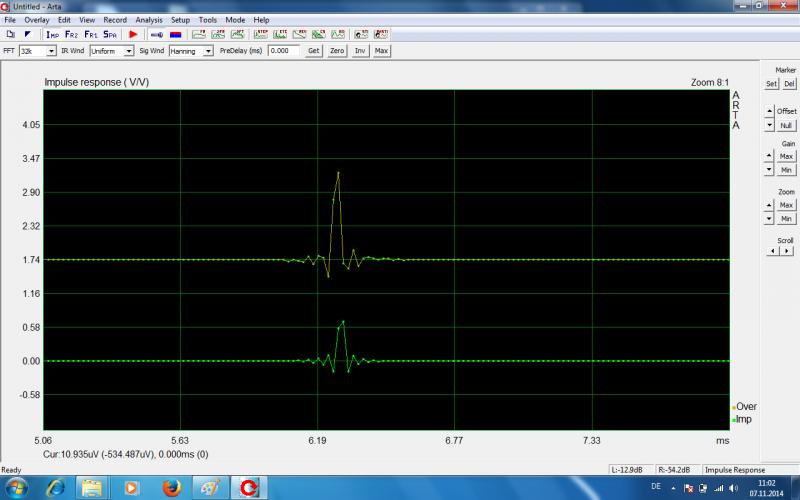
Task: Set a marker with the Set button
Action: click(x=771, y=84)
